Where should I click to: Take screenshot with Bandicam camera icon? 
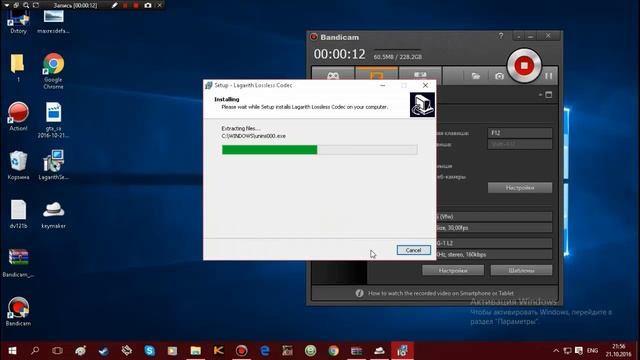pos(499,76)
